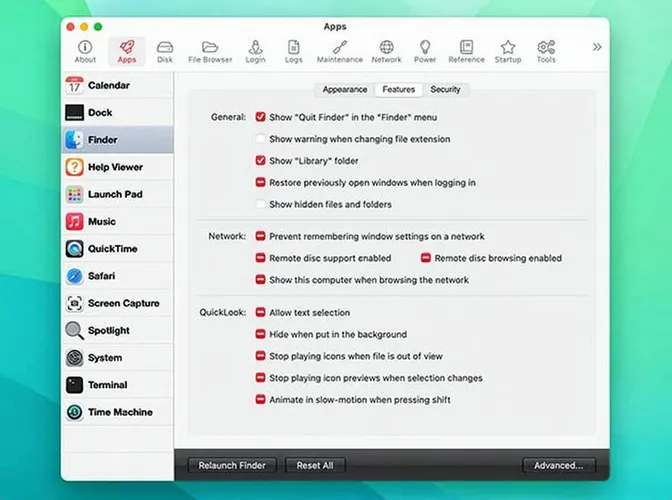Screen dimensions: 672x500
Task: Toggle Stop playing icon previews when selection changes
Action: [x=260, y=378]
